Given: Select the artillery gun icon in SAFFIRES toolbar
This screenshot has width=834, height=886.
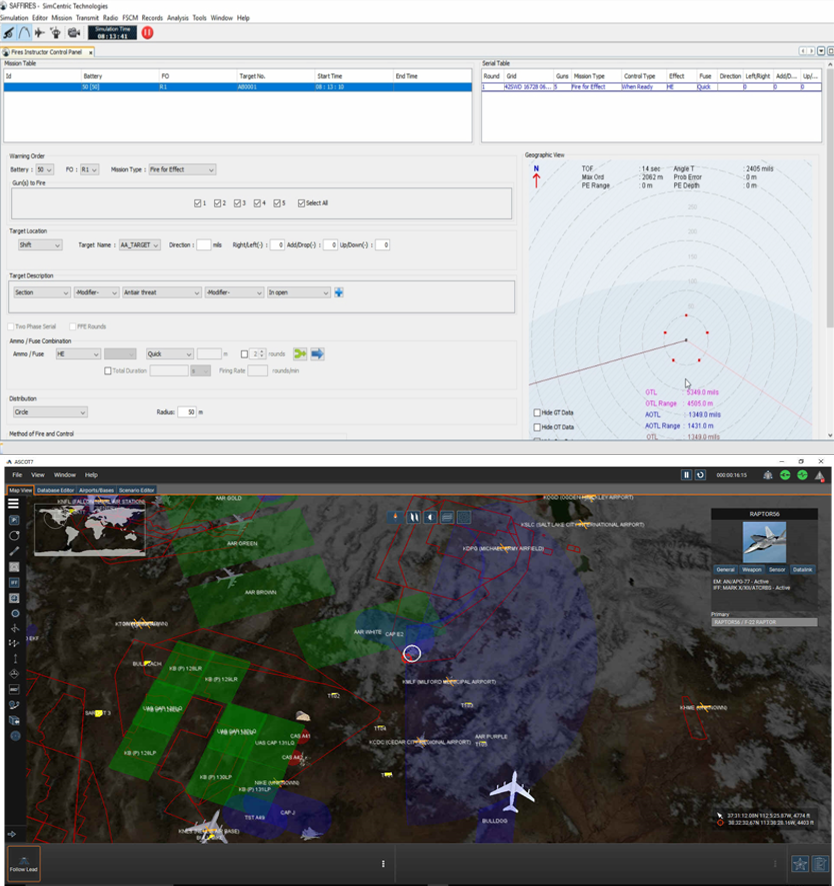Looking at the screenshot, I should click(8, 33).
